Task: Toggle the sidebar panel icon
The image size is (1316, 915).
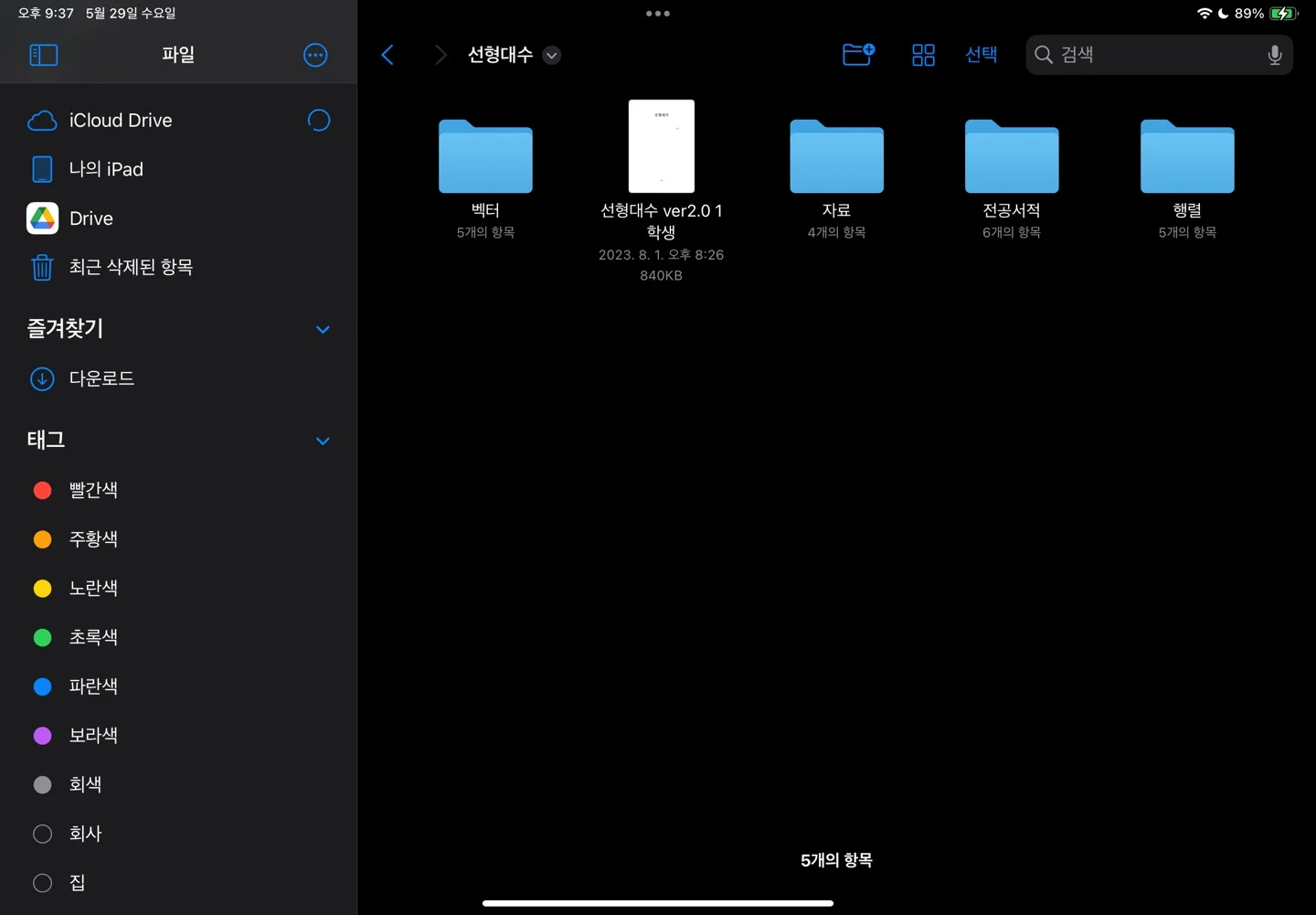Action: 43,55
